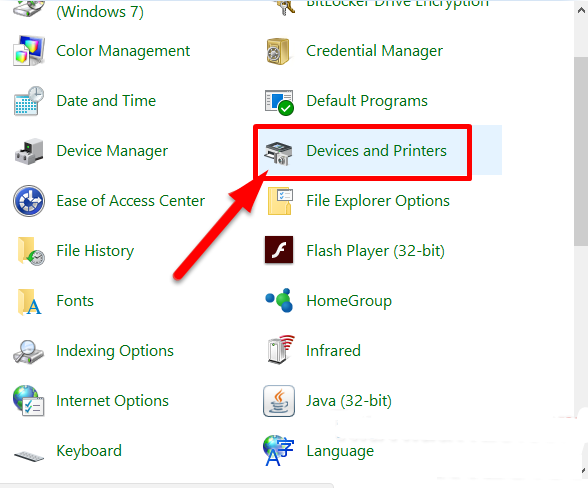Open the HomeGroup icon

(279, 300)
